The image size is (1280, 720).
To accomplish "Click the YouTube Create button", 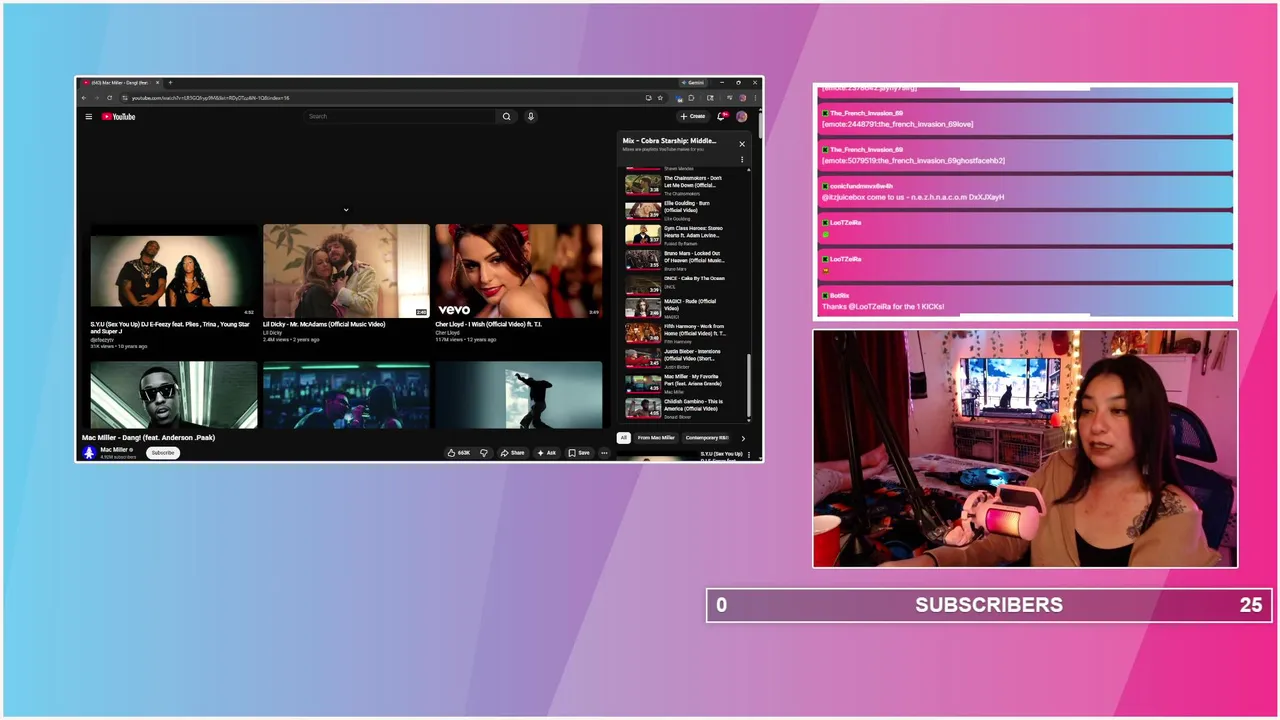I will coord(693,116).
